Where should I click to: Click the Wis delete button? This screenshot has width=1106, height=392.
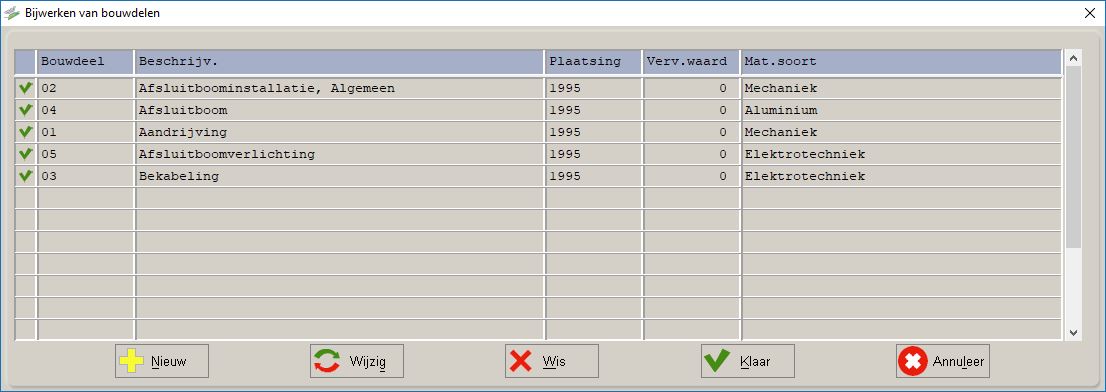click(x=552, y=362)
